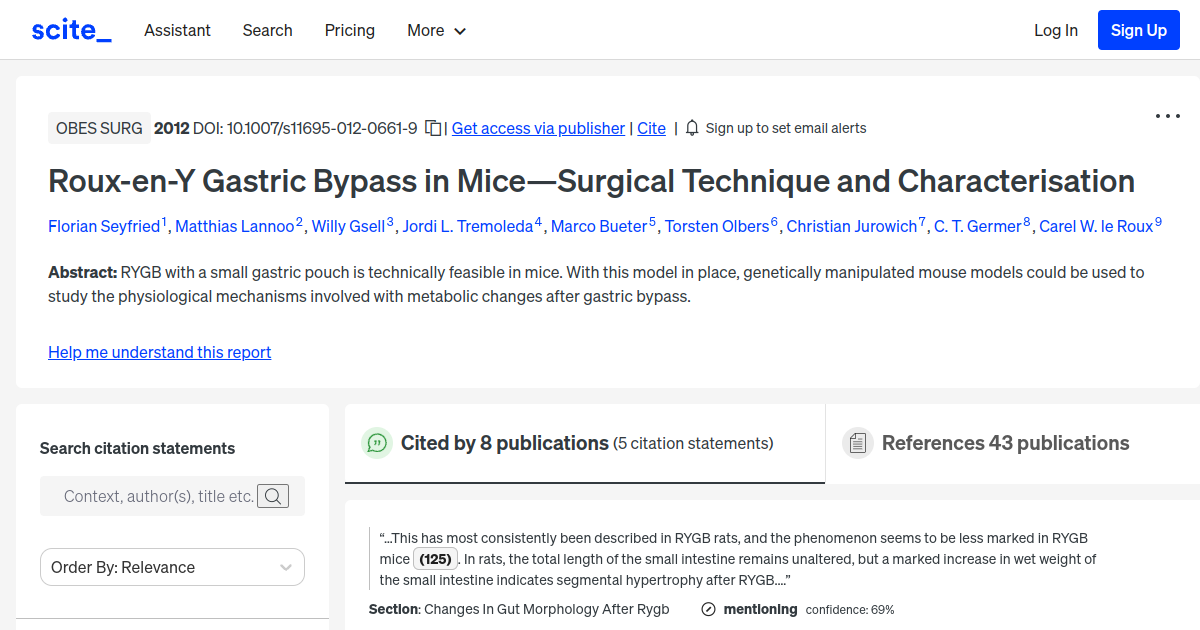Click Log In
Screen dimensions: 1200x630
pos(1055,30)
